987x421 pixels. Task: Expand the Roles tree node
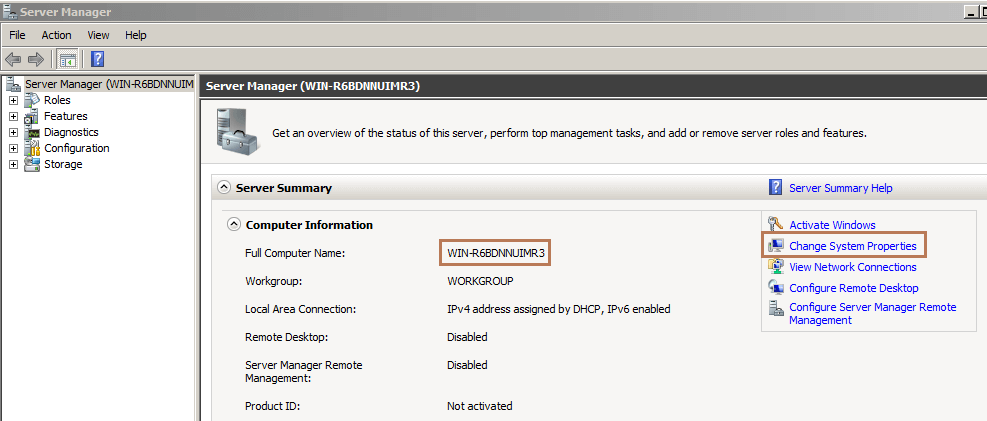[x=13, y=100]
